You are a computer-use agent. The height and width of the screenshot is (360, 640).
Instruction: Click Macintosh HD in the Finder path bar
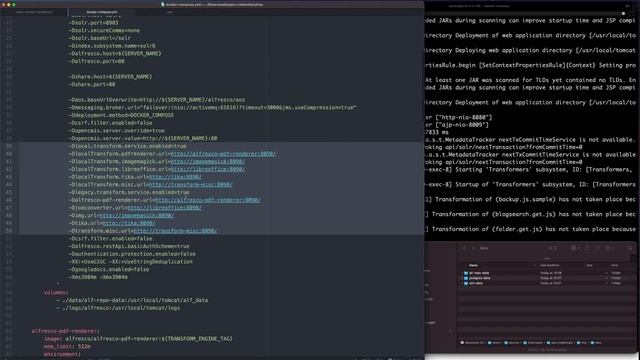click(x=472, y=343)
